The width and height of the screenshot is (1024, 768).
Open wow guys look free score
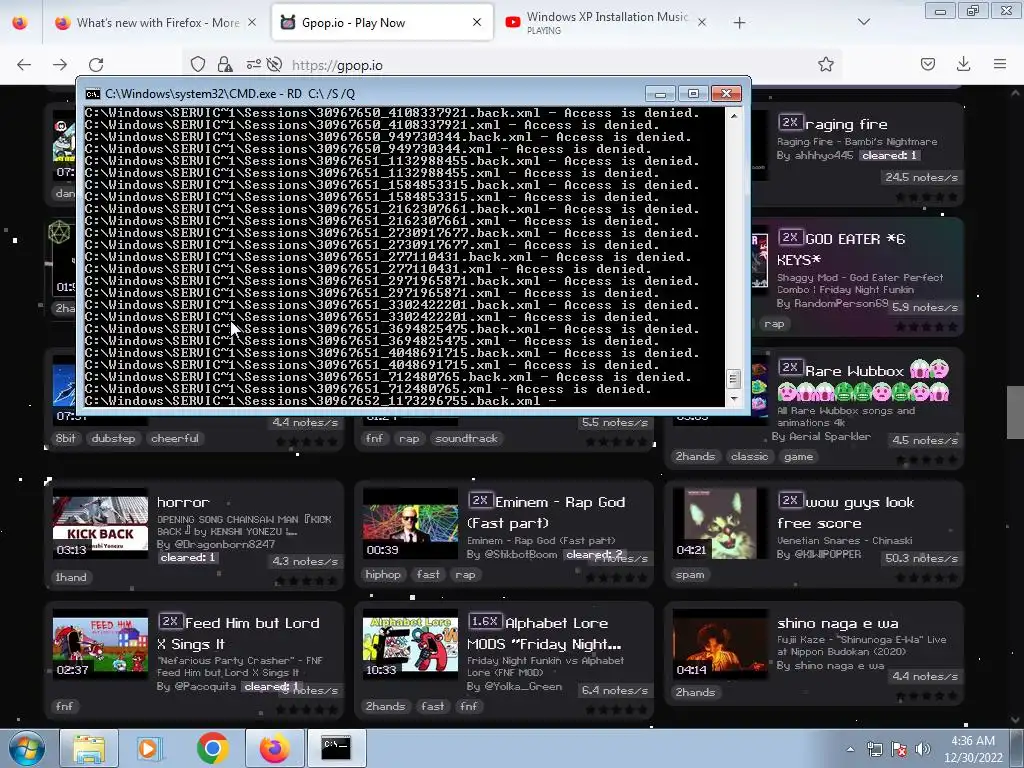(x=846, y=512)
